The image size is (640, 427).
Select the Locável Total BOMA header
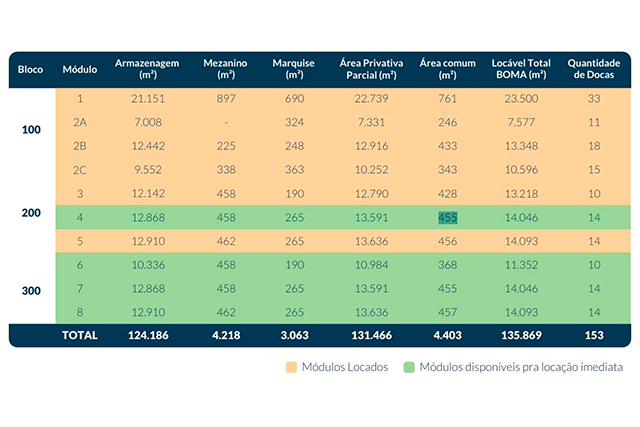[x=520, y=69]
